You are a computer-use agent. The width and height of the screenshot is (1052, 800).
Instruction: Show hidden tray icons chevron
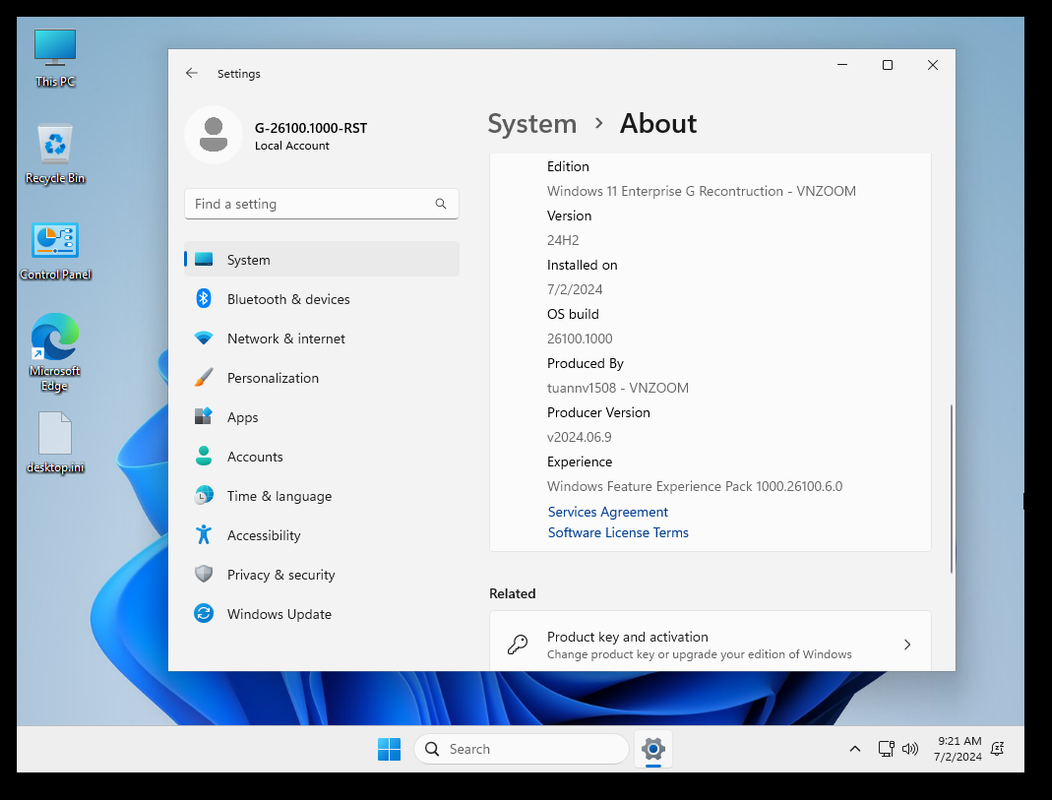click(x=855, y=749)
